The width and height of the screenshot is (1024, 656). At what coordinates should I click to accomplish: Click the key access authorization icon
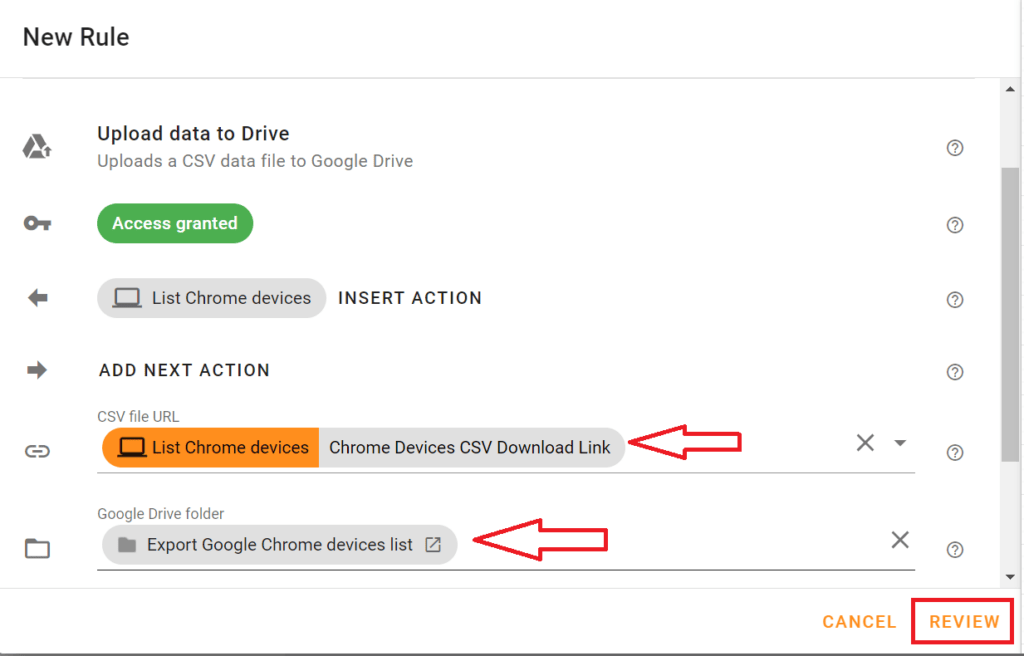pyautogui.click(x=37, y=223)
